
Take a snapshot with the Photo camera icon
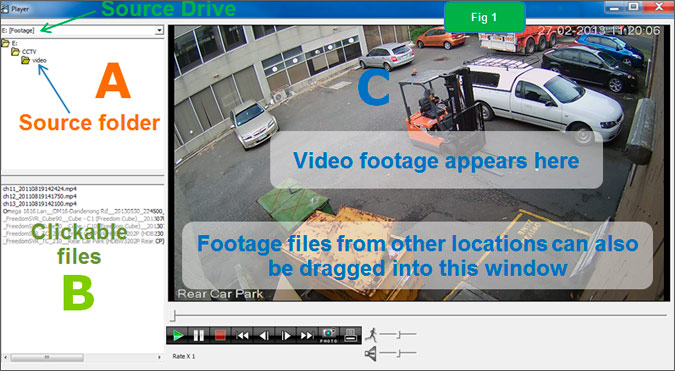click(328, 335)
